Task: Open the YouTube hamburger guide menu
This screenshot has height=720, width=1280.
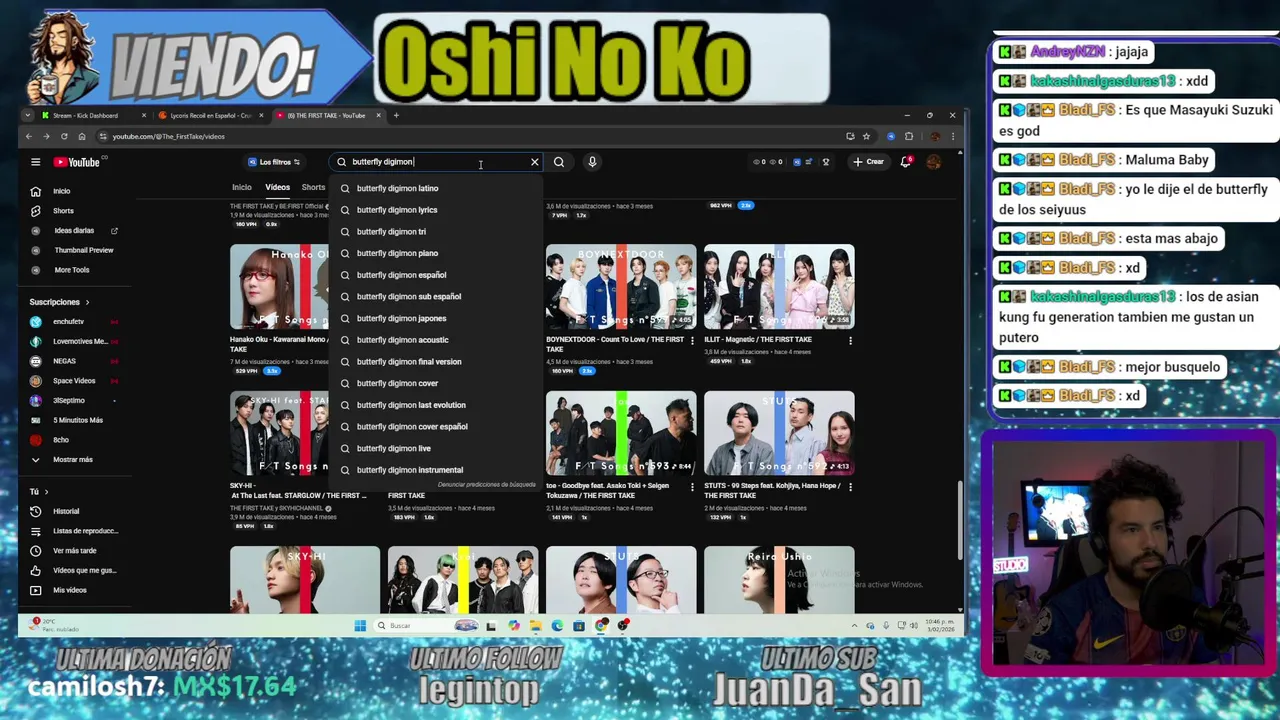Action: click(35, 162)
